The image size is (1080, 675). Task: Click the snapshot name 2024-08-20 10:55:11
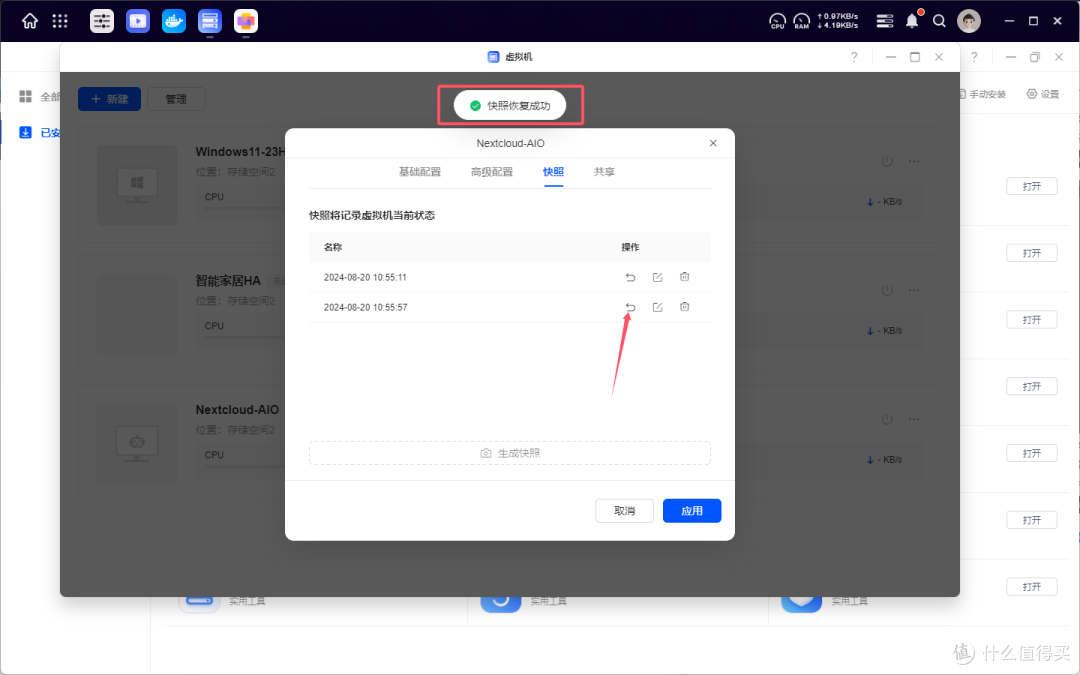tap(365, 278)
